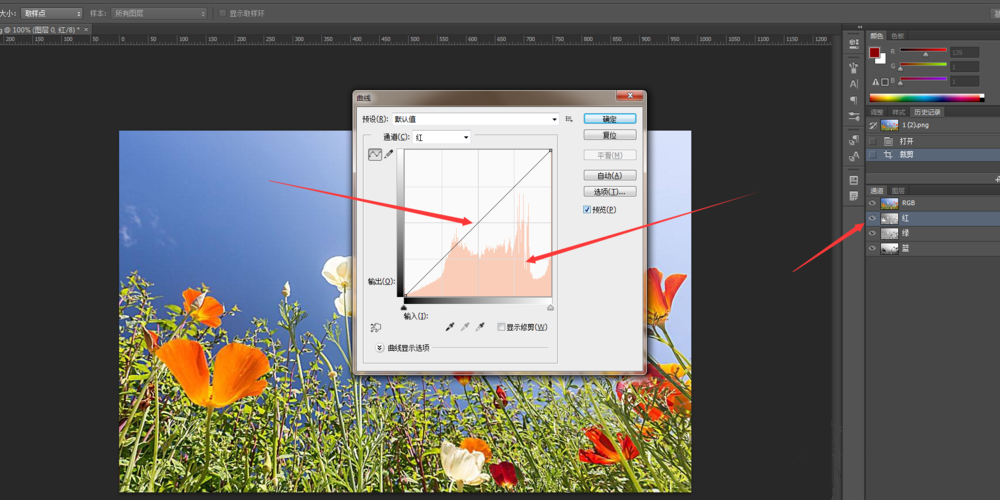1000x500 pixels.
Task: Select the pencil draw-curve tool
Action: pos(389,155)
